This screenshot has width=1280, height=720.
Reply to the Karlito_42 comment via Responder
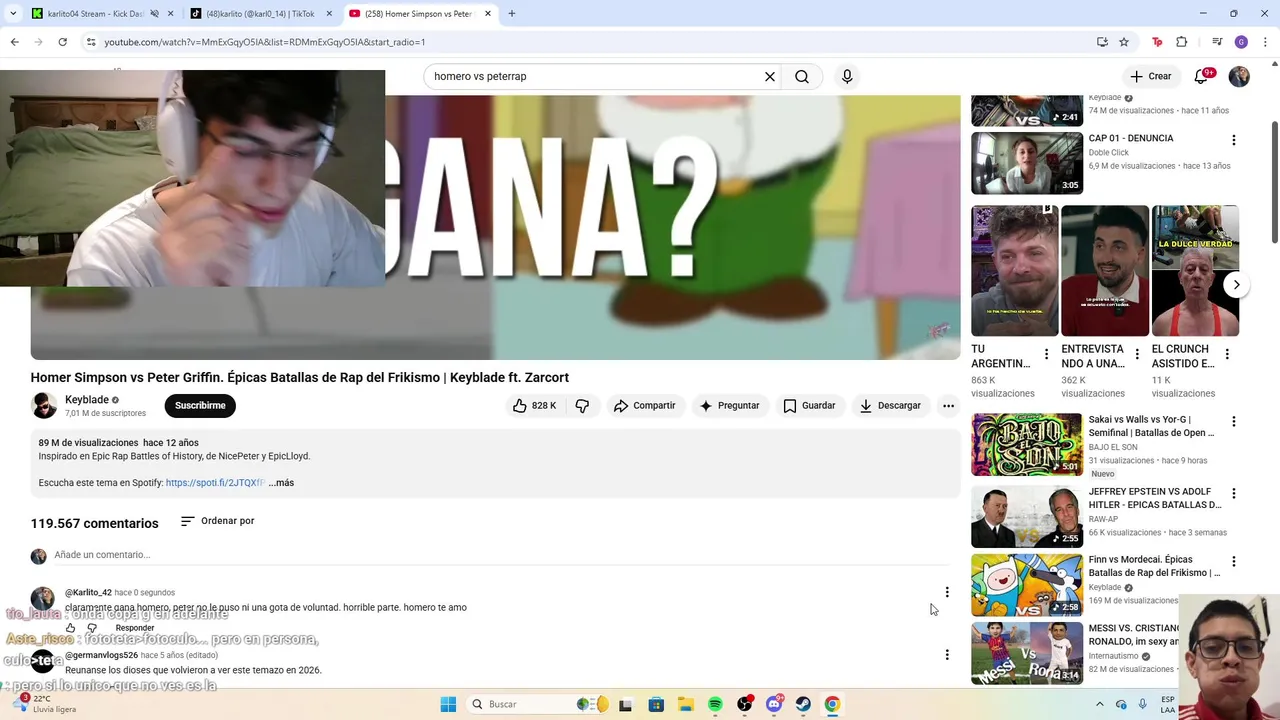135,628
